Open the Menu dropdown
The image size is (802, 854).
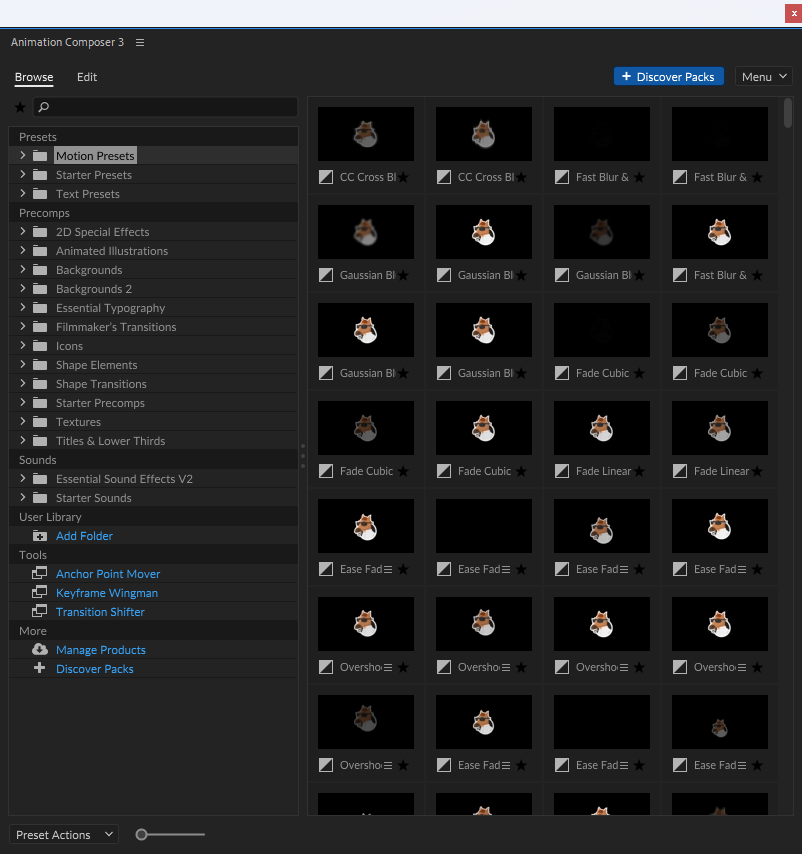click(x=763, y=77)
